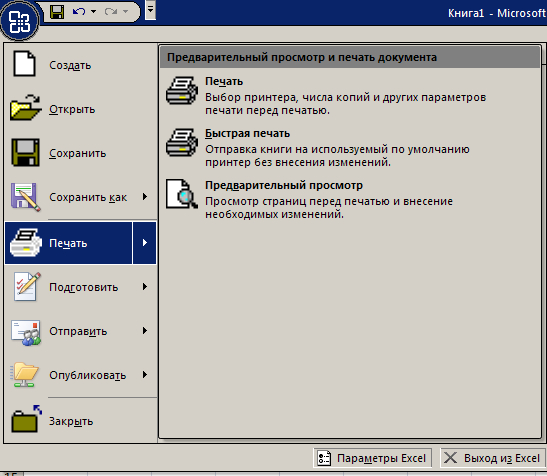
Task: Click the Undo arrow icon
Action: click(x=79, y=12)
